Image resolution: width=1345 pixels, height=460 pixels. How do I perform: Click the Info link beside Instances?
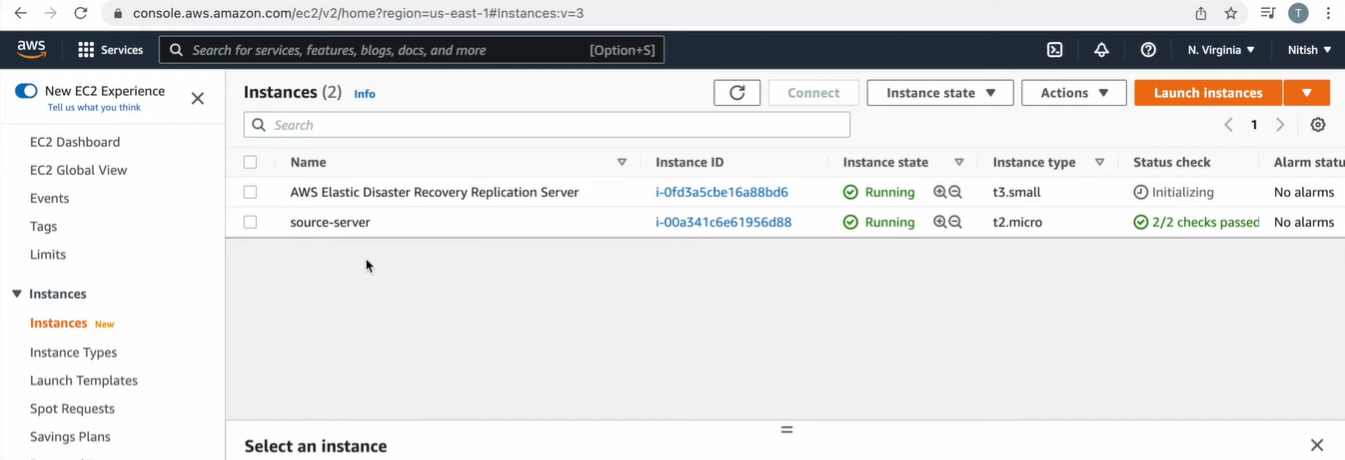click(365, 94)
